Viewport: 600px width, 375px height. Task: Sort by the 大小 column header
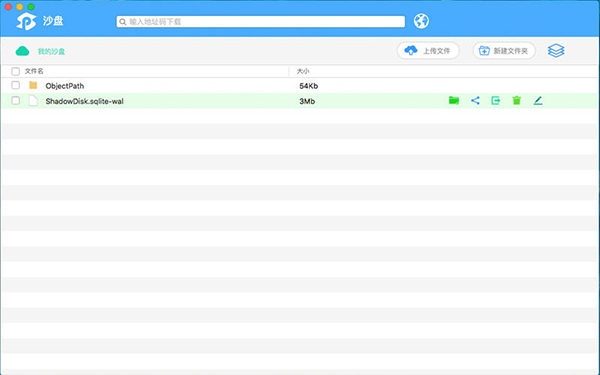click(x=303, y=71)
